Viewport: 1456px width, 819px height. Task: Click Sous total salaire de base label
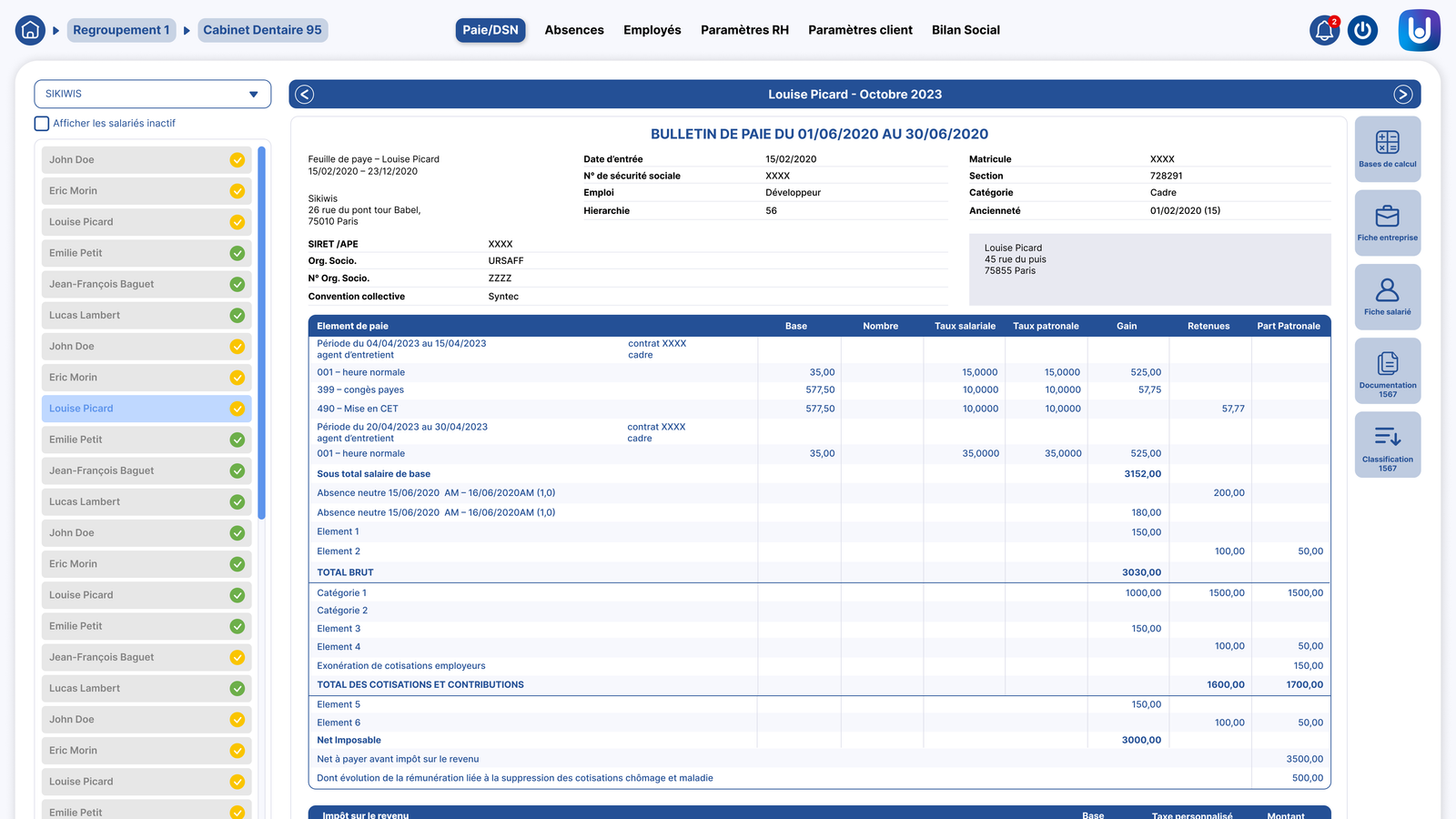(x=373, y=474)
